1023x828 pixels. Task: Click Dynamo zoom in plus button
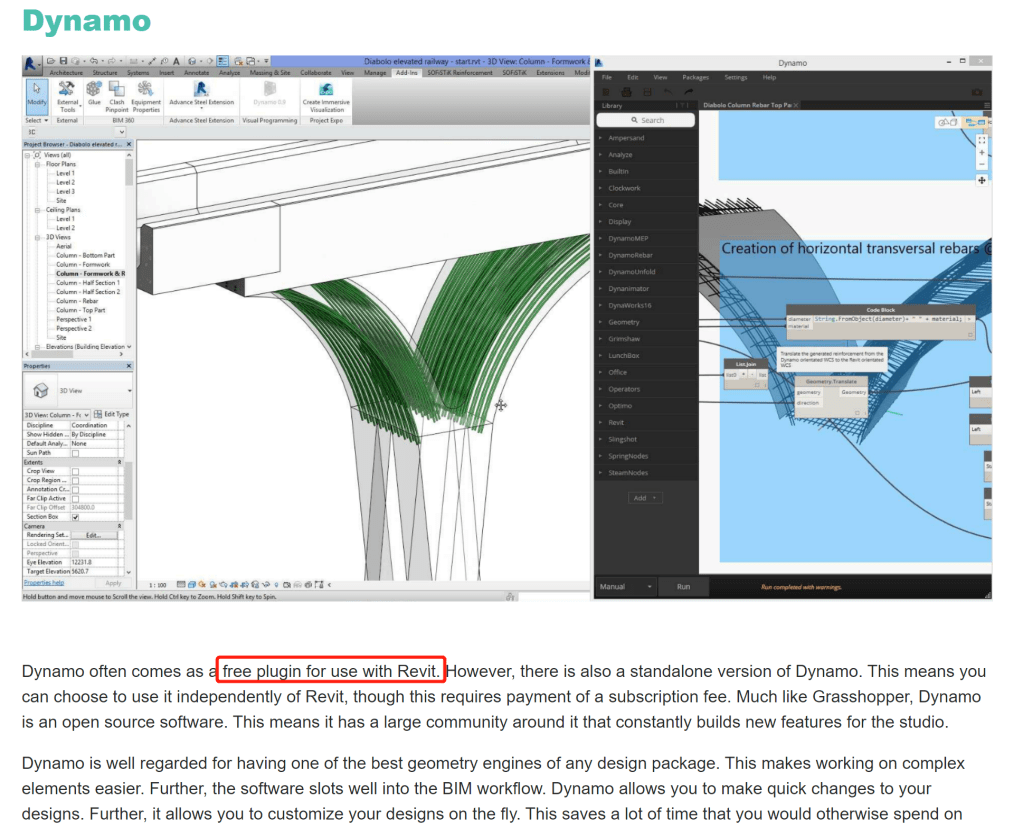981,153
